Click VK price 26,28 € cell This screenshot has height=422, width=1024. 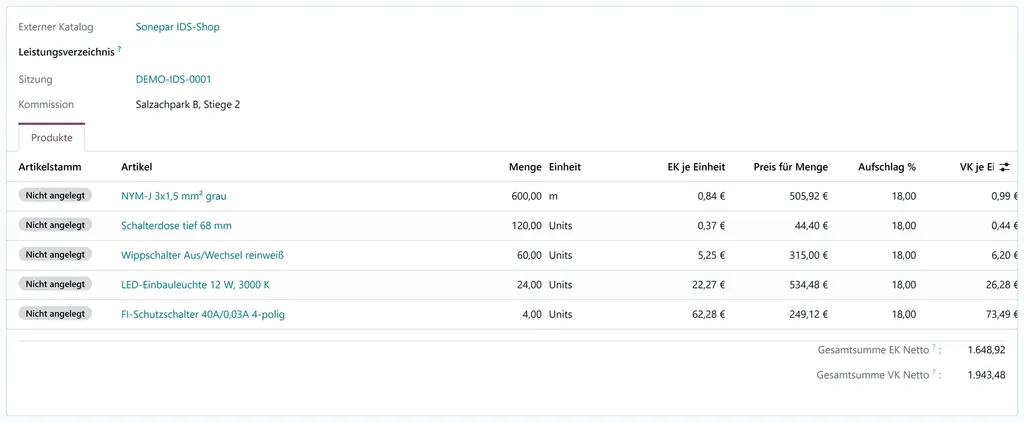pos(1002,285)
